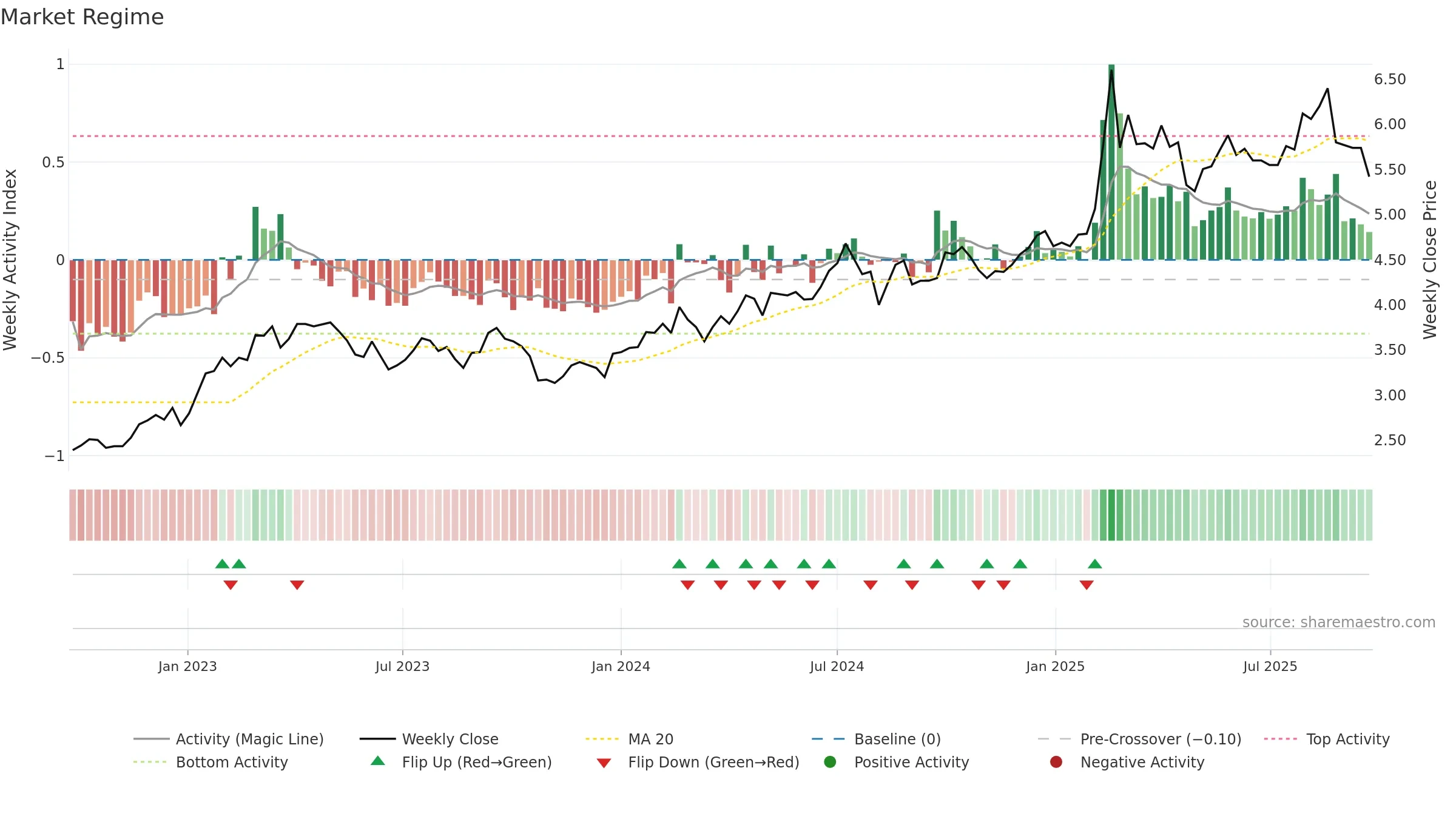The width and height of the screenshot is (1456, 819).
Task: Click the 5.00 price axis tick label
Action: pos(1390,215)
